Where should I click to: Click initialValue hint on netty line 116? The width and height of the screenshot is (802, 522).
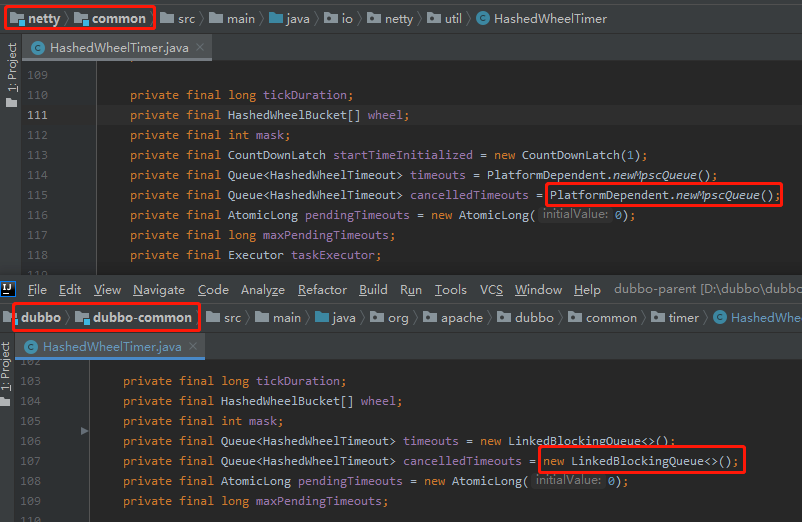(x=575, y=215)
